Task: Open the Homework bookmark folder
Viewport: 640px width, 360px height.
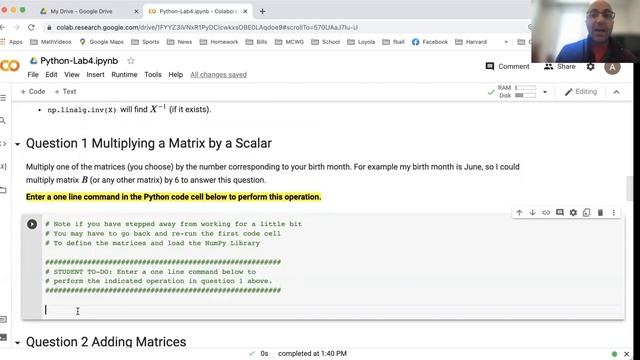Action: click(x=219, y=42)
